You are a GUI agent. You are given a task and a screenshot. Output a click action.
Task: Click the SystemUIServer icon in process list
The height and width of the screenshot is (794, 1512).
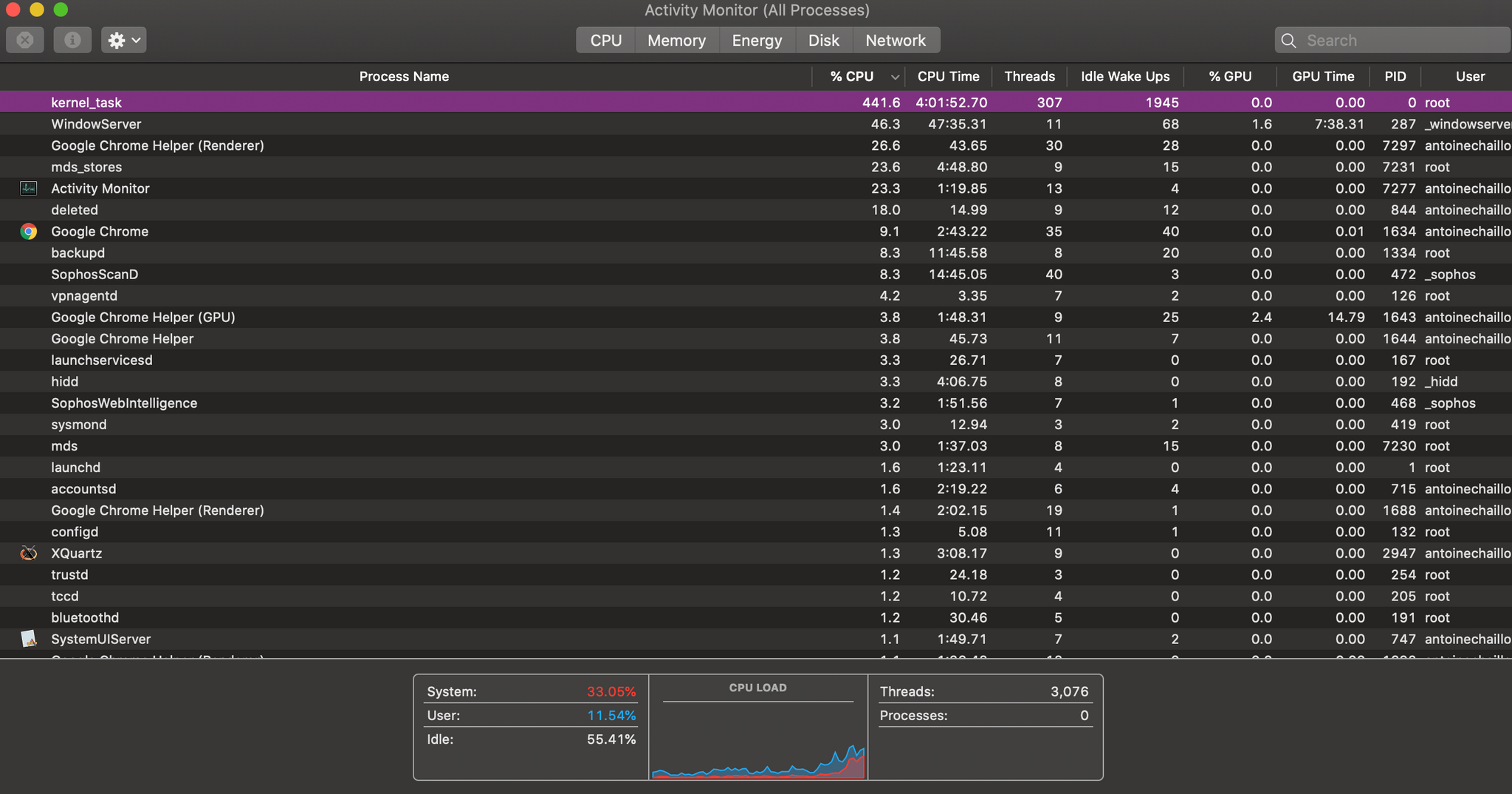(x=28, y=639)
